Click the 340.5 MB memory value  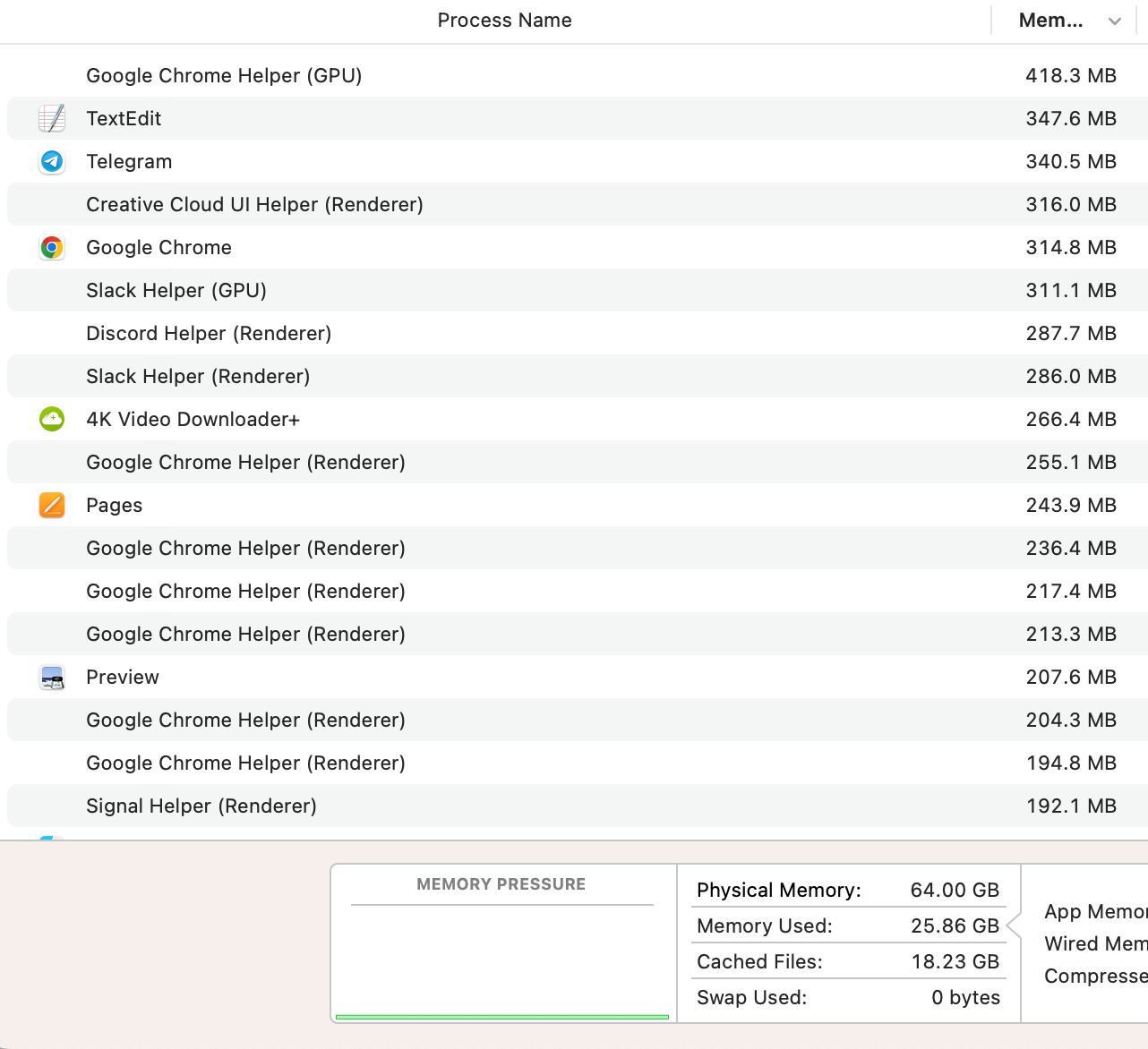(1071, 161)
